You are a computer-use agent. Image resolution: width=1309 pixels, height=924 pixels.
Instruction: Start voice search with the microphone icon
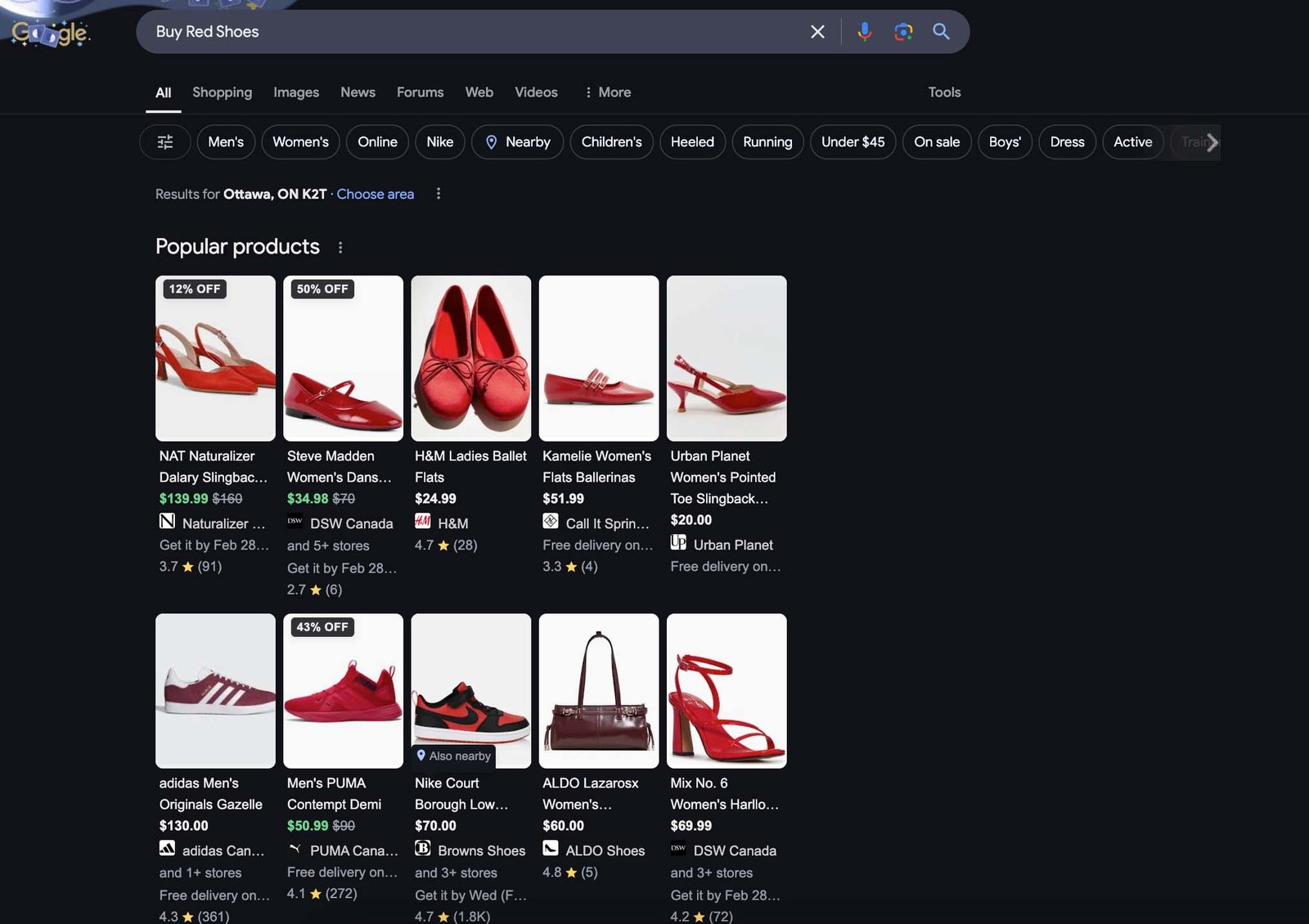coord(864,32)
